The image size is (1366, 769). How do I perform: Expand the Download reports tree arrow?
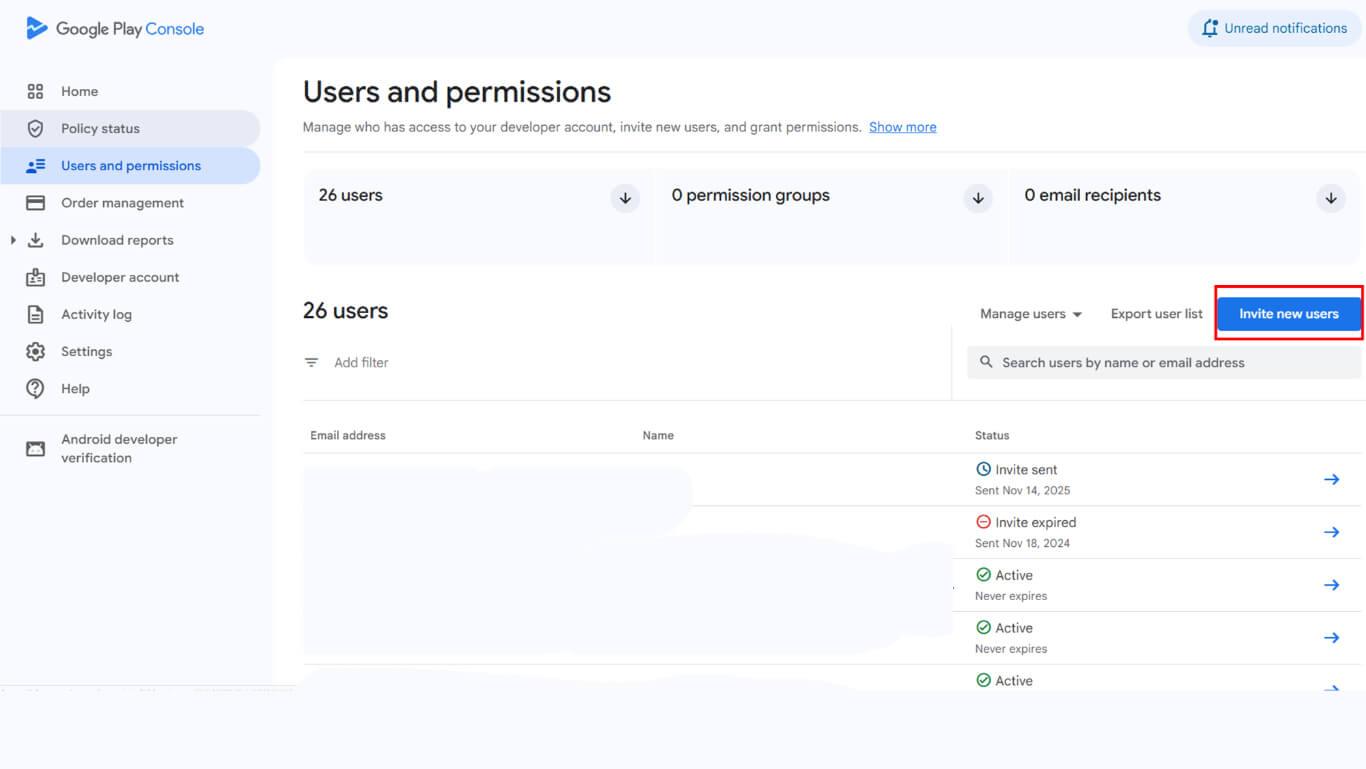(x=13, y=240)
